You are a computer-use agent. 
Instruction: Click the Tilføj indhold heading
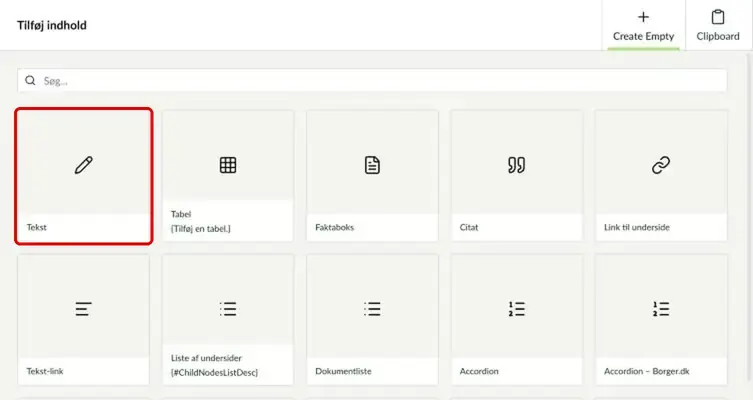(x=52, y=25)
